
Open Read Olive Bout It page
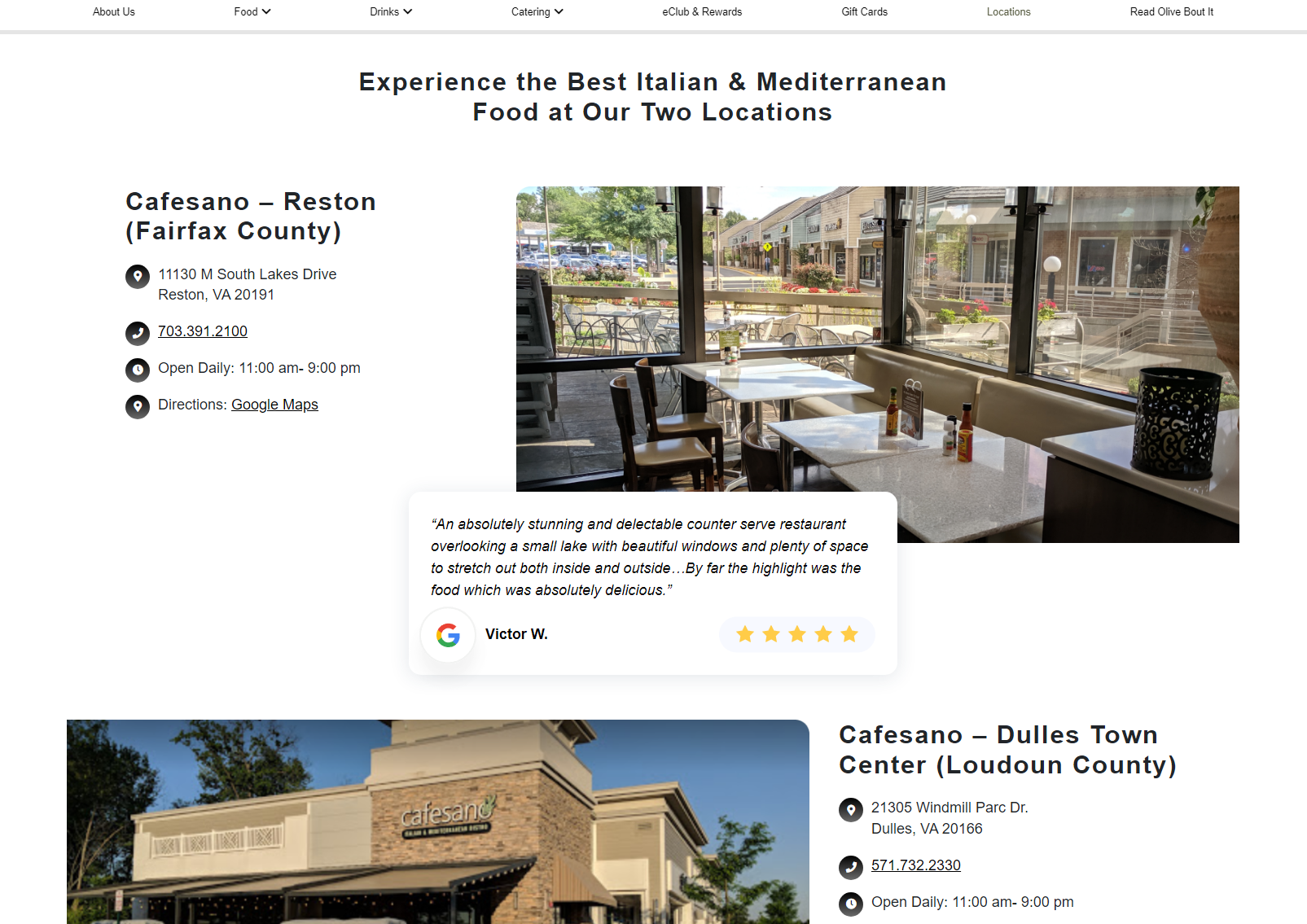click(1172, 11)
